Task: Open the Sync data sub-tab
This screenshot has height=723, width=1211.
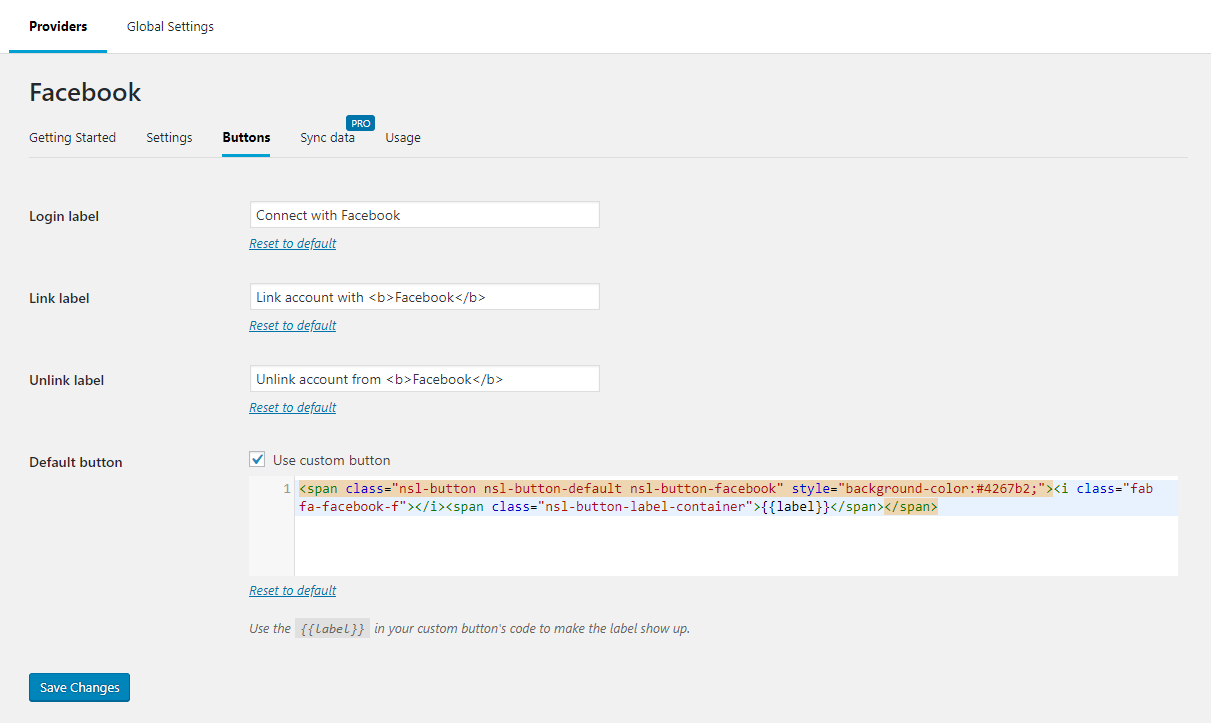Action: click(327, 137)
